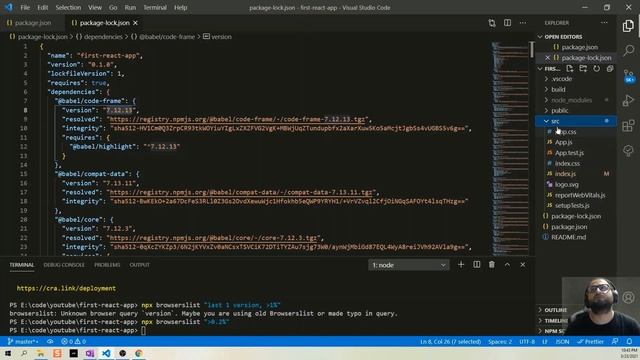Collapse all folders in explorer

coord(610,69)
